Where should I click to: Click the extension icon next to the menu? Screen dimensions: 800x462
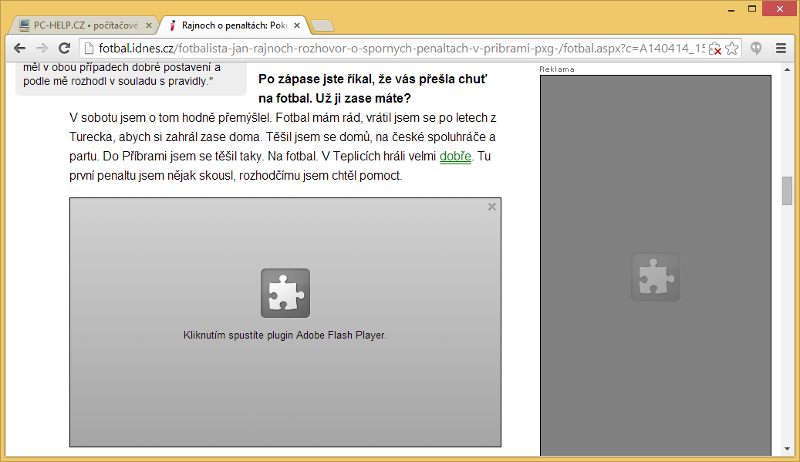[x=758, y=48]
